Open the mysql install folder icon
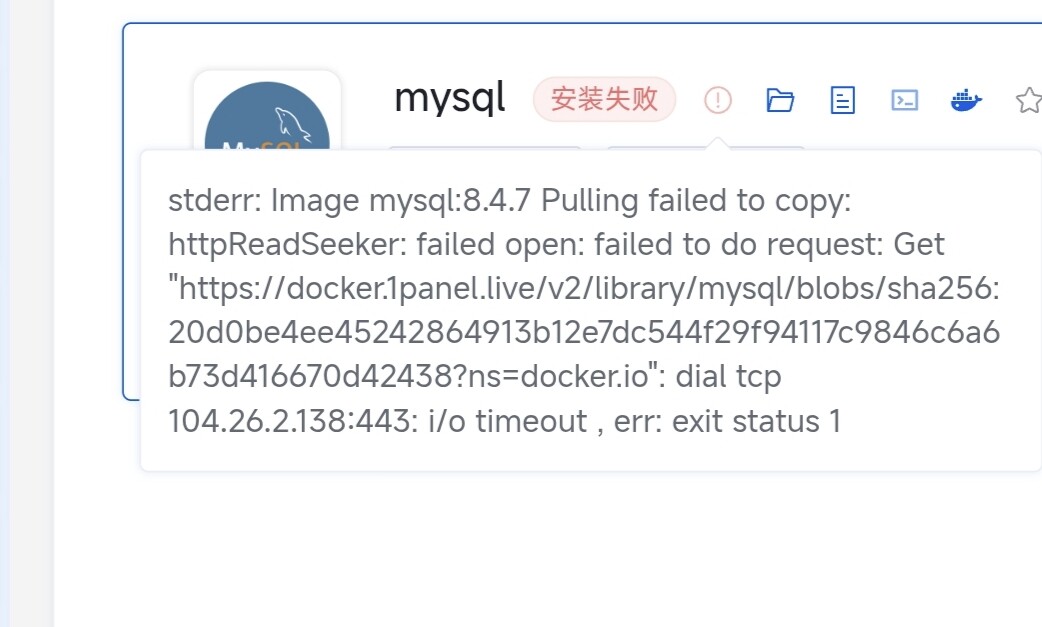This screenshot has width=1042, height=627. (780, 100)
